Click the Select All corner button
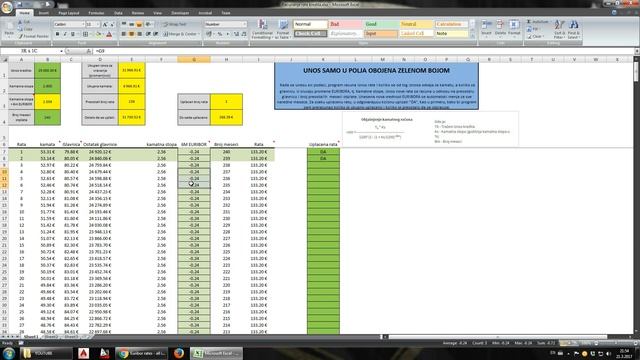The width and height of the screenshot is (640, 360). point(4,60)
